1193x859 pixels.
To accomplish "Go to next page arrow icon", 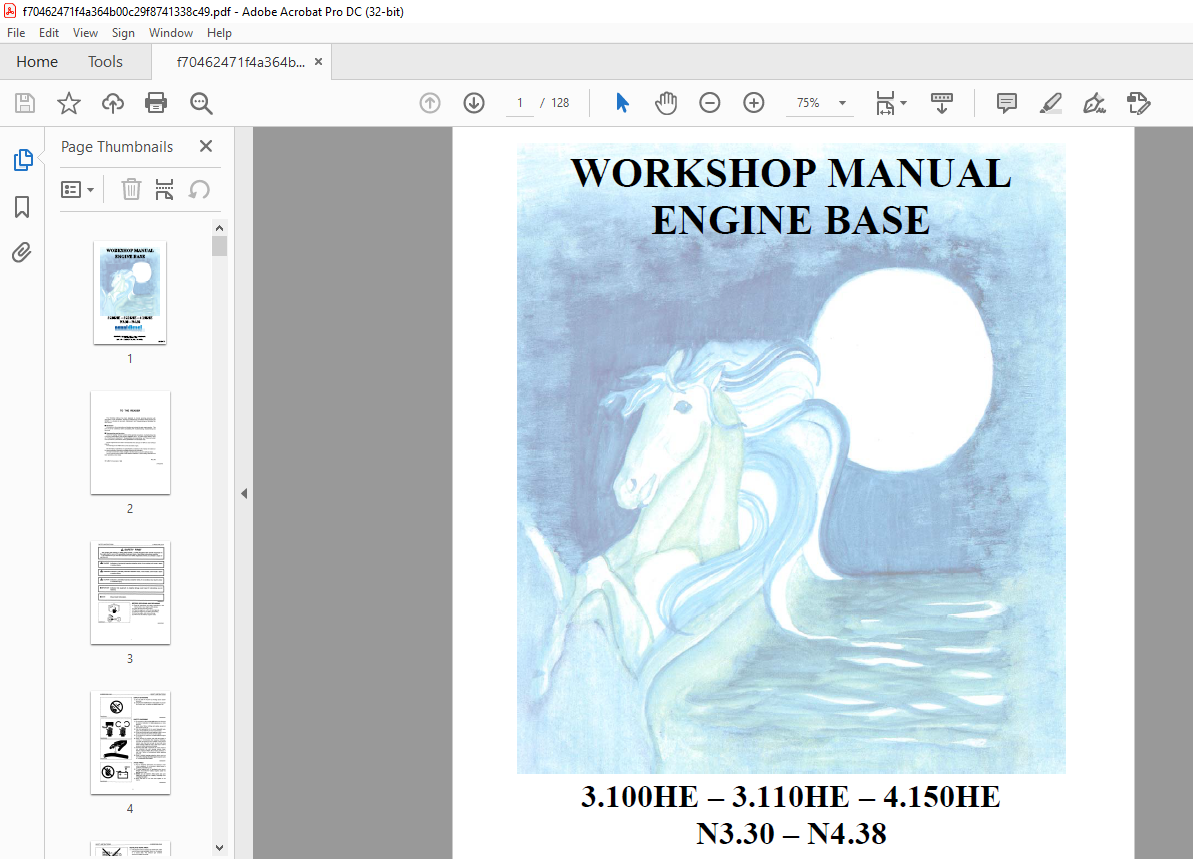I will pos(474,103).
